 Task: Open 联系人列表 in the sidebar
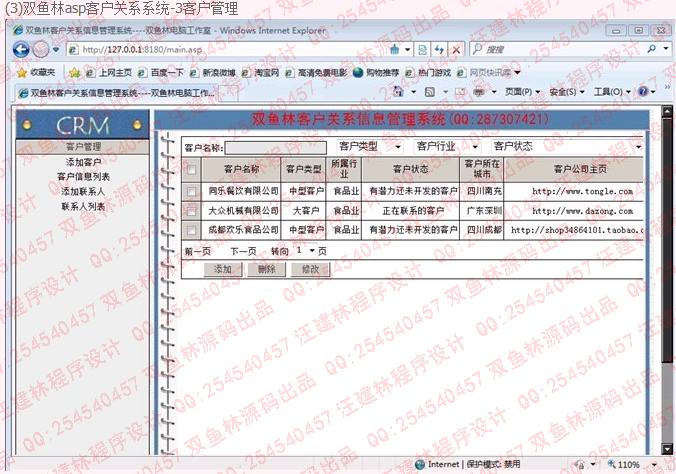click(x=83, y=207)
